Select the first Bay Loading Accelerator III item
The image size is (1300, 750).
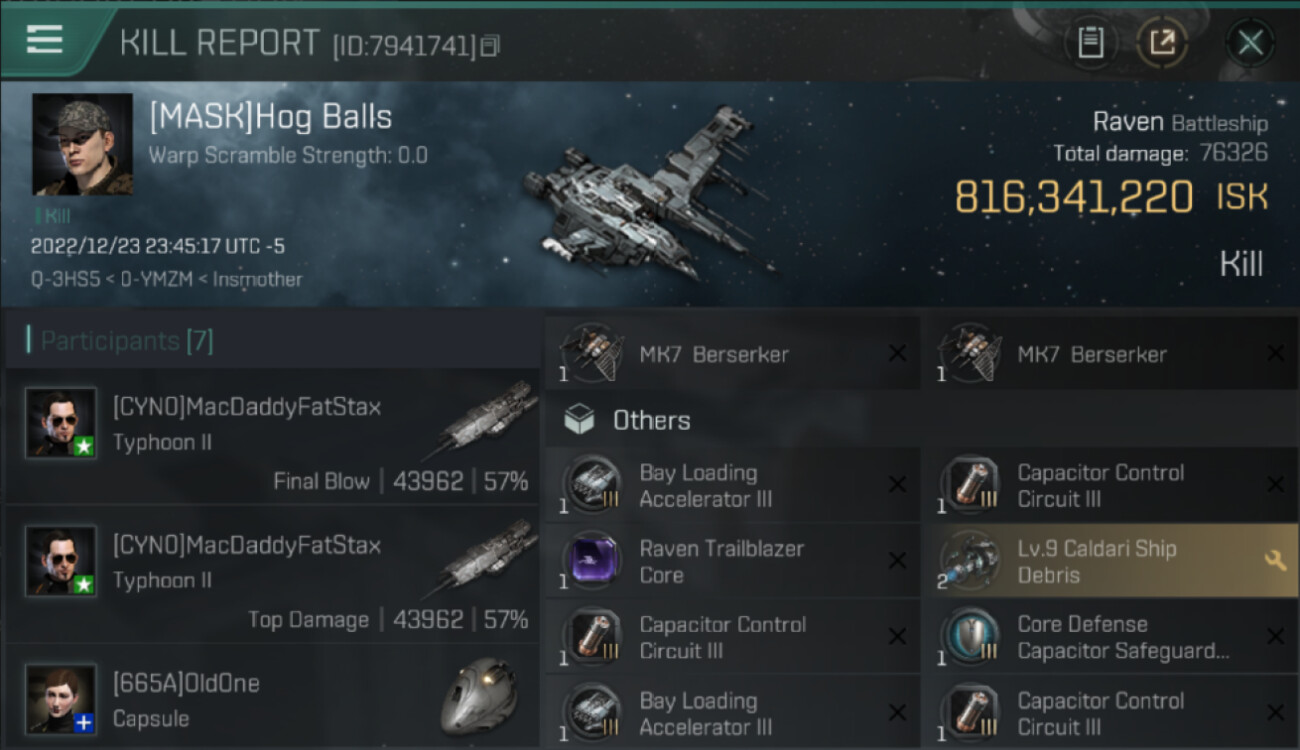[730, 485]
